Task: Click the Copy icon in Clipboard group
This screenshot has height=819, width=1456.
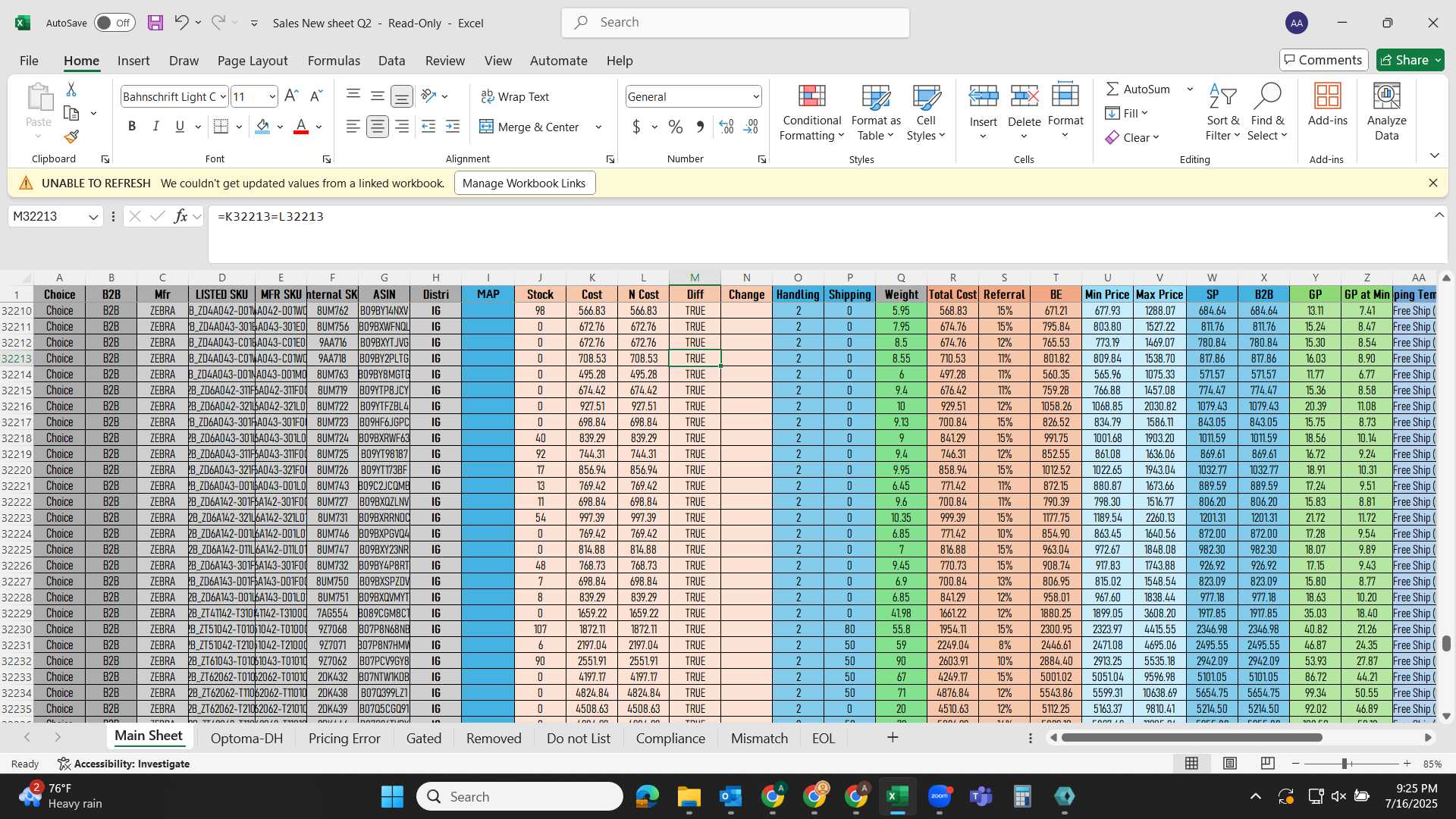Action: [71, 113]
